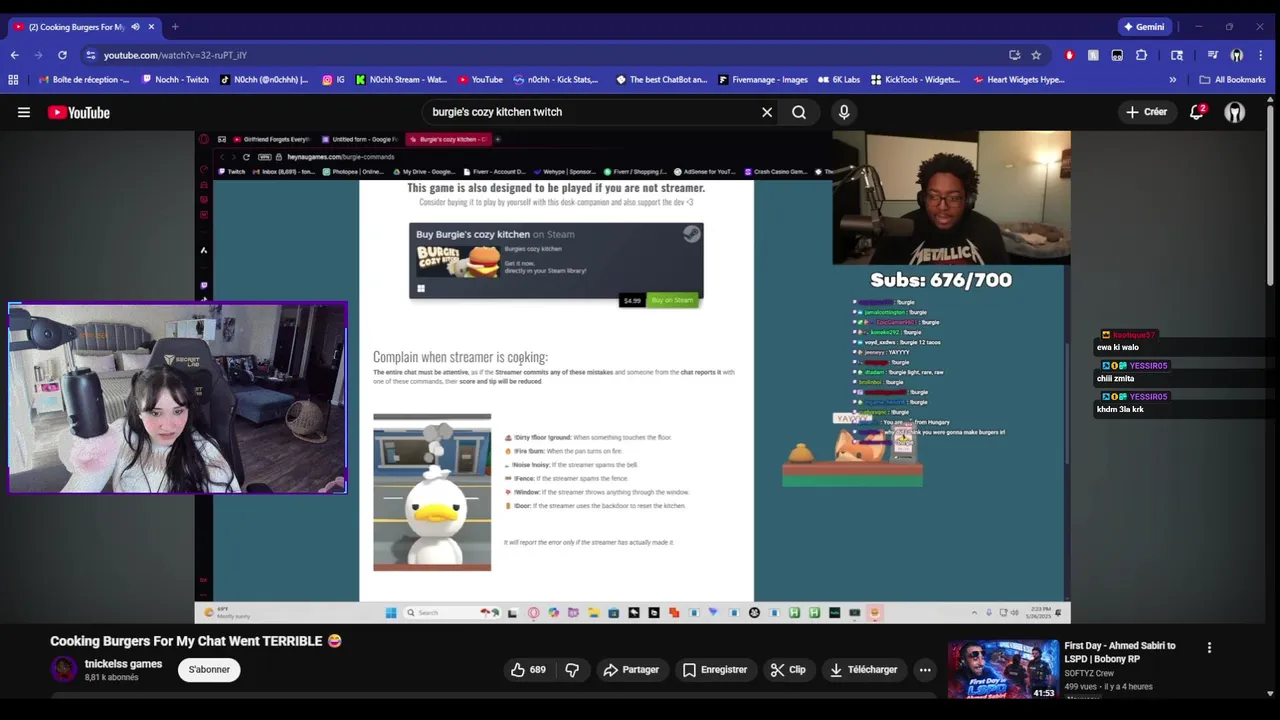The width and height of the screenshot is (1280, 720).
Task: Open the KickTools - Widgets bookmark
Action: click(x=915, y=80)
